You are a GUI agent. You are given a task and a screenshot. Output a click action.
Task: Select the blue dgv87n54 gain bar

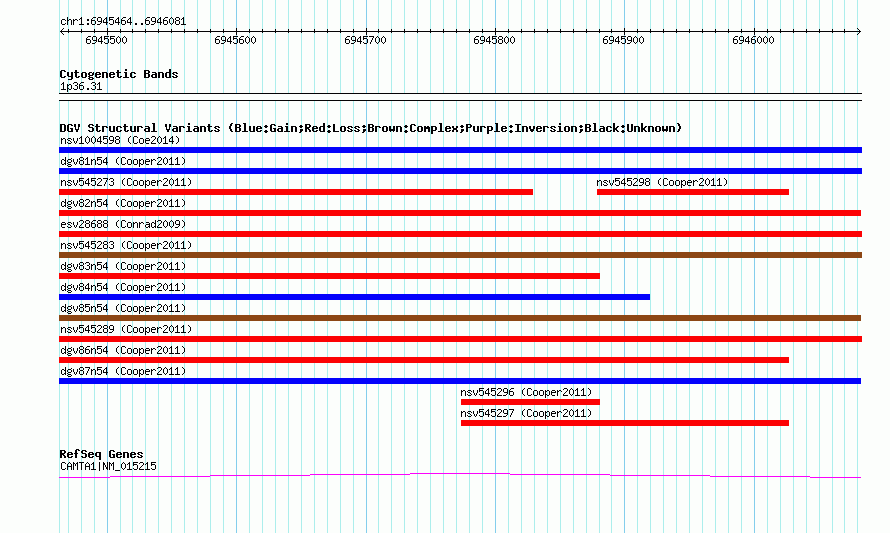tap(460, 381)
